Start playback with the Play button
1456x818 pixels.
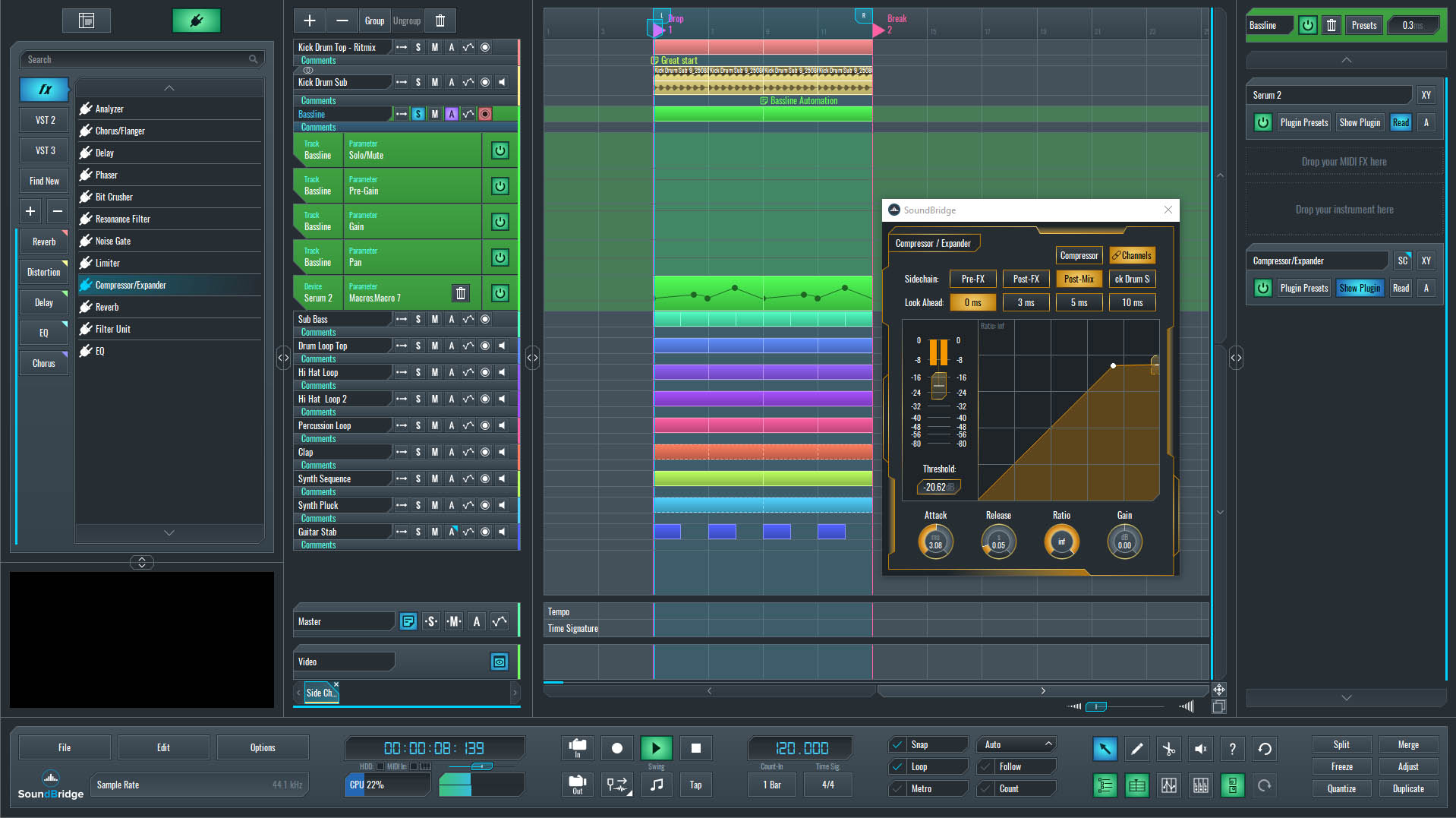pos(656,748)
